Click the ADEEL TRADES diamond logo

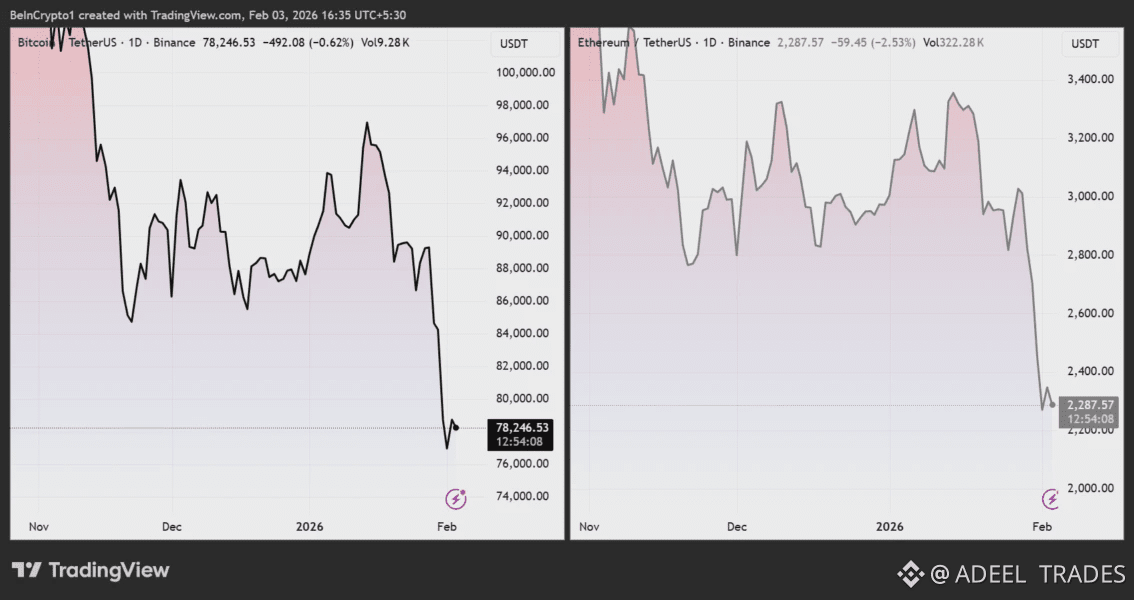911,574
